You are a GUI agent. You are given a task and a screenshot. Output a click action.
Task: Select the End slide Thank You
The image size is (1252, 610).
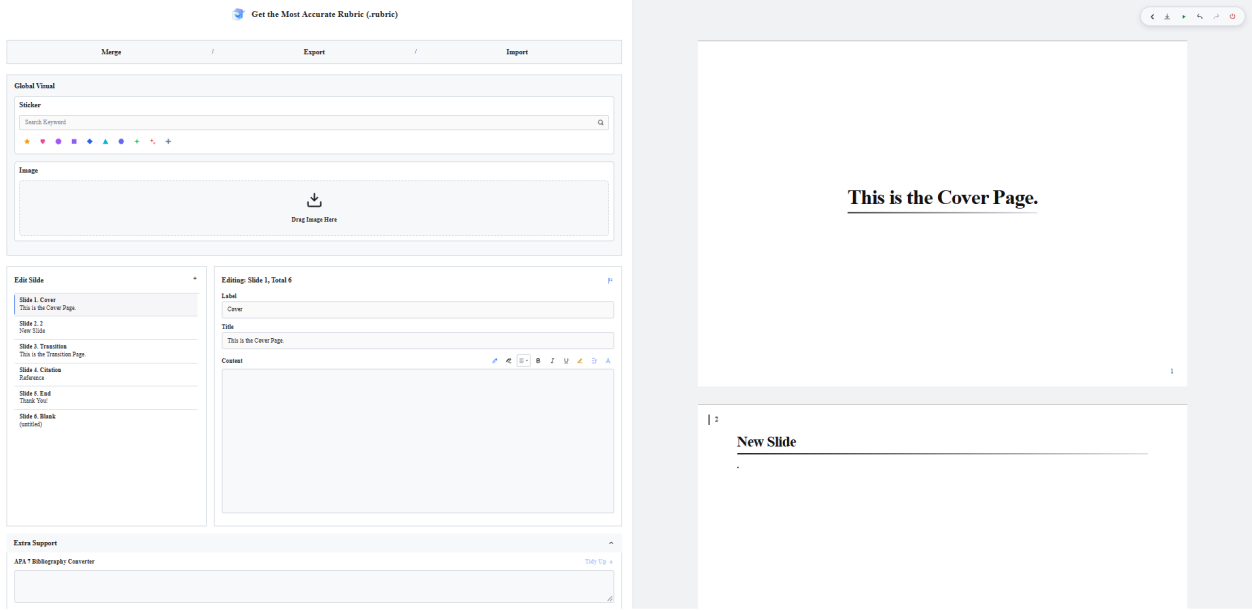click(106, 397)
